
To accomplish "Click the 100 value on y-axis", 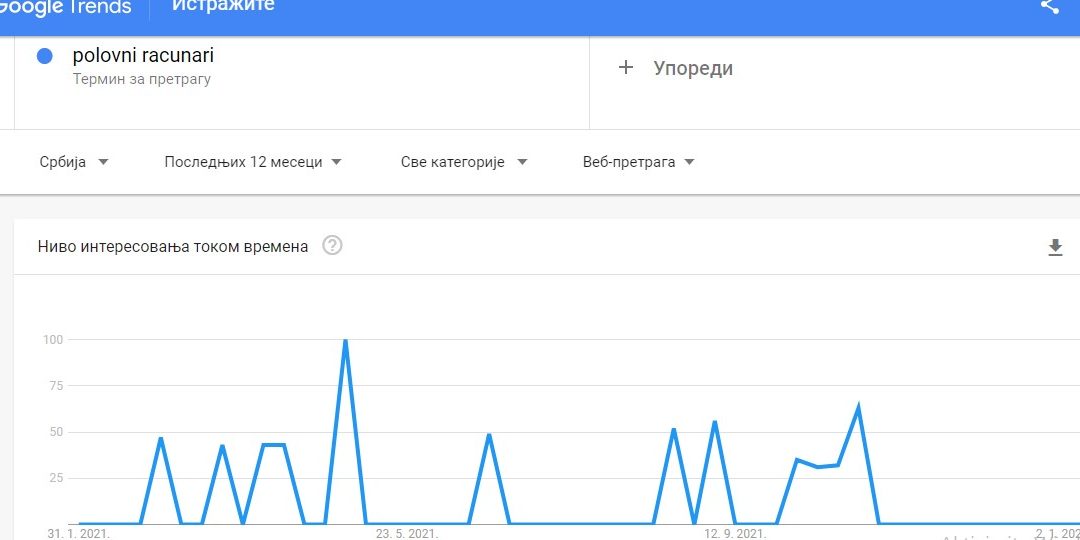I will tap(52, 340).
